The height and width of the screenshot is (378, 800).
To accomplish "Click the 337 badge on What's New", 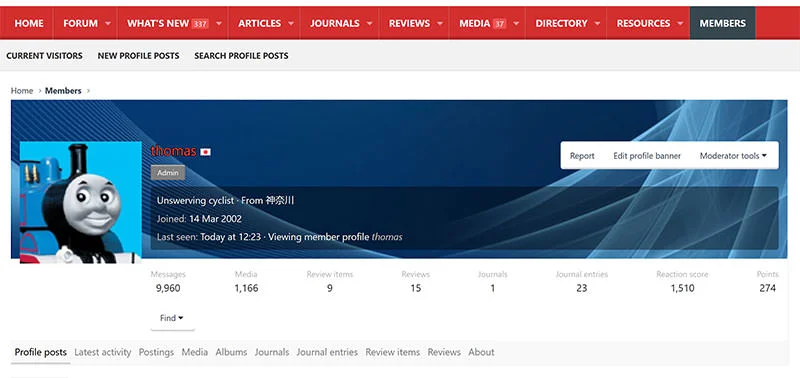I will click(200, 23).
